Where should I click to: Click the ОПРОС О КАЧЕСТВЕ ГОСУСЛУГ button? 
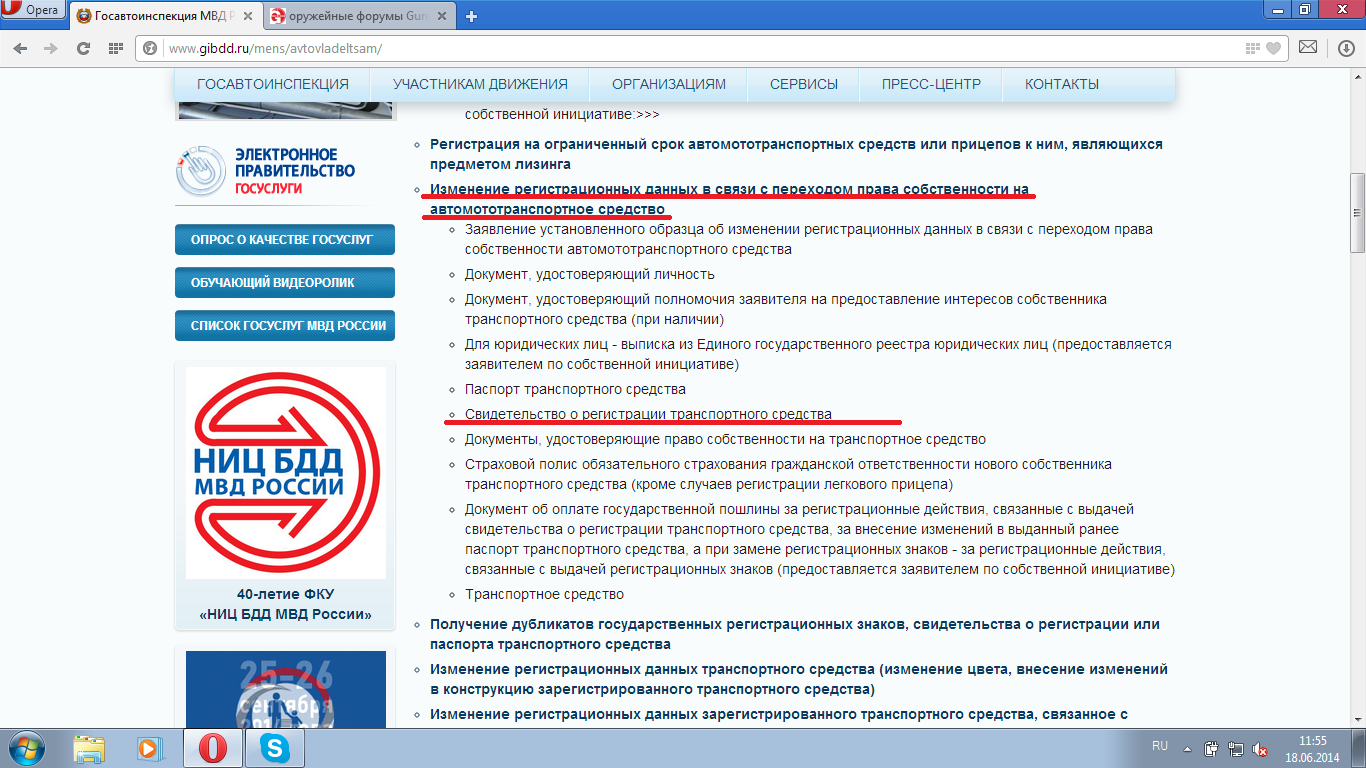(x=284, y=240)
